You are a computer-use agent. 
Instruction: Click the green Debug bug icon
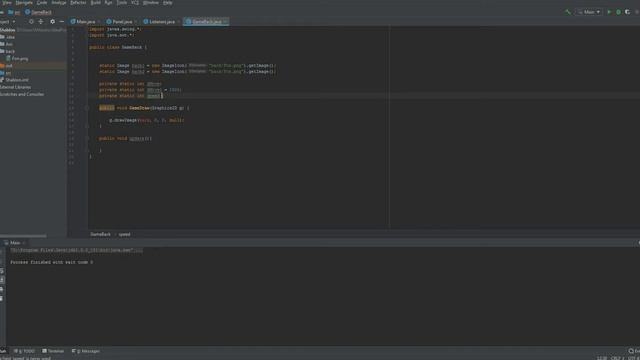coord(618,12)
